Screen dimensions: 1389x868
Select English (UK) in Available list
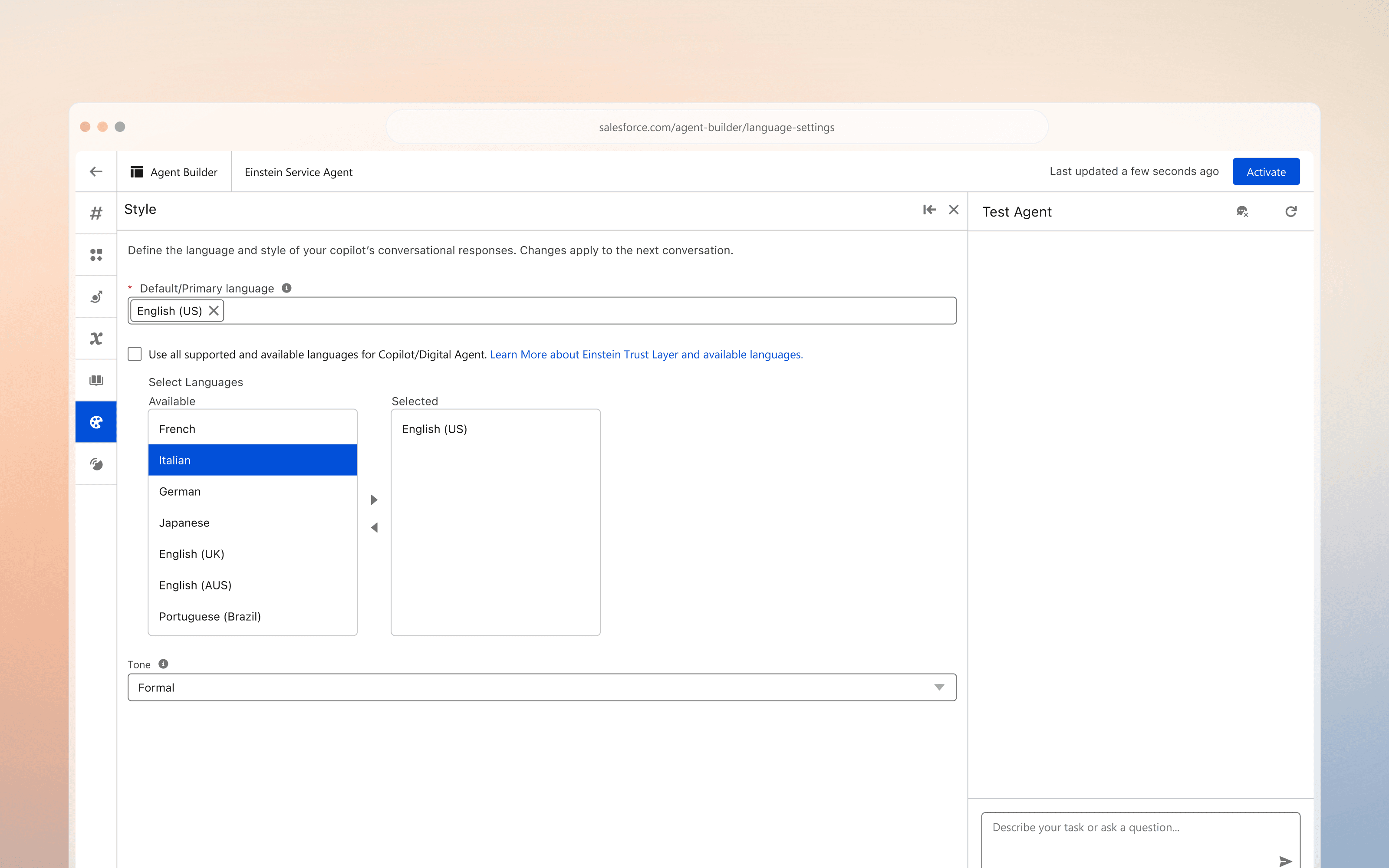(x=253, y=553)
